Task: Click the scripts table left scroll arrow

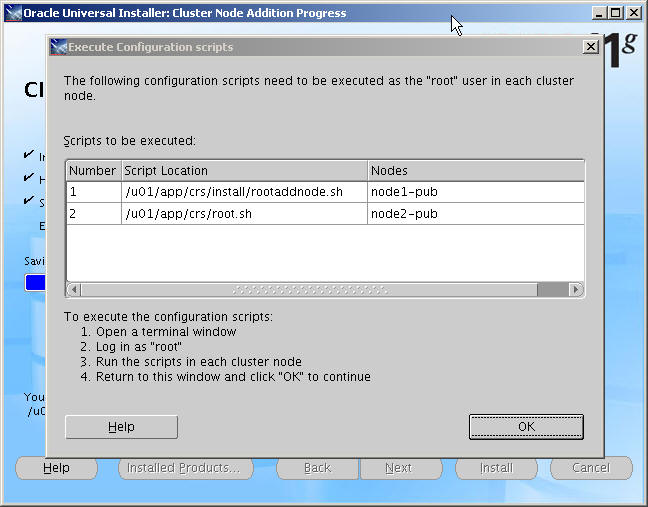Action: tap(74, 290)
